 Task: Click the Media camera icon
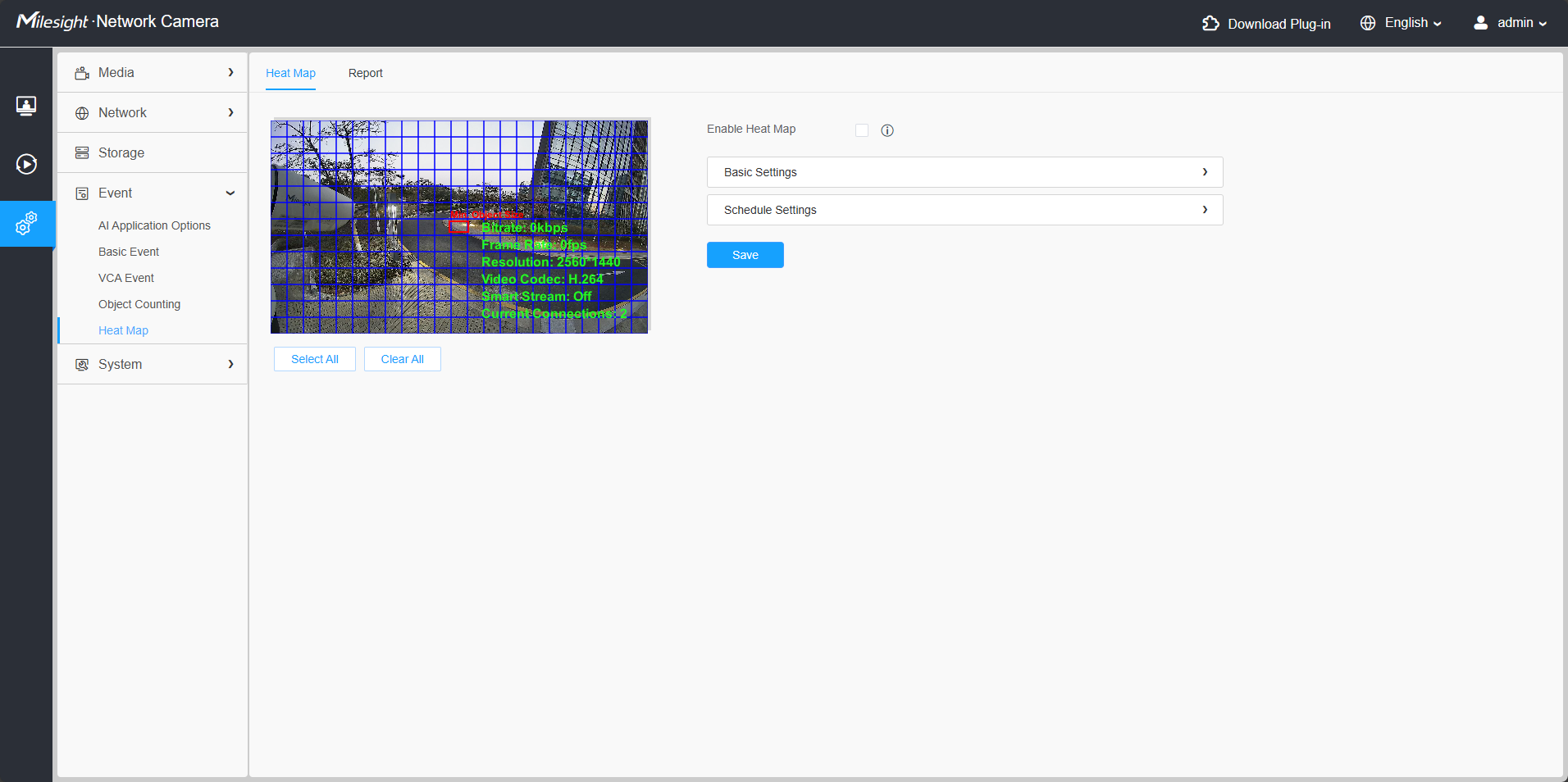click(x=82, y=73)
